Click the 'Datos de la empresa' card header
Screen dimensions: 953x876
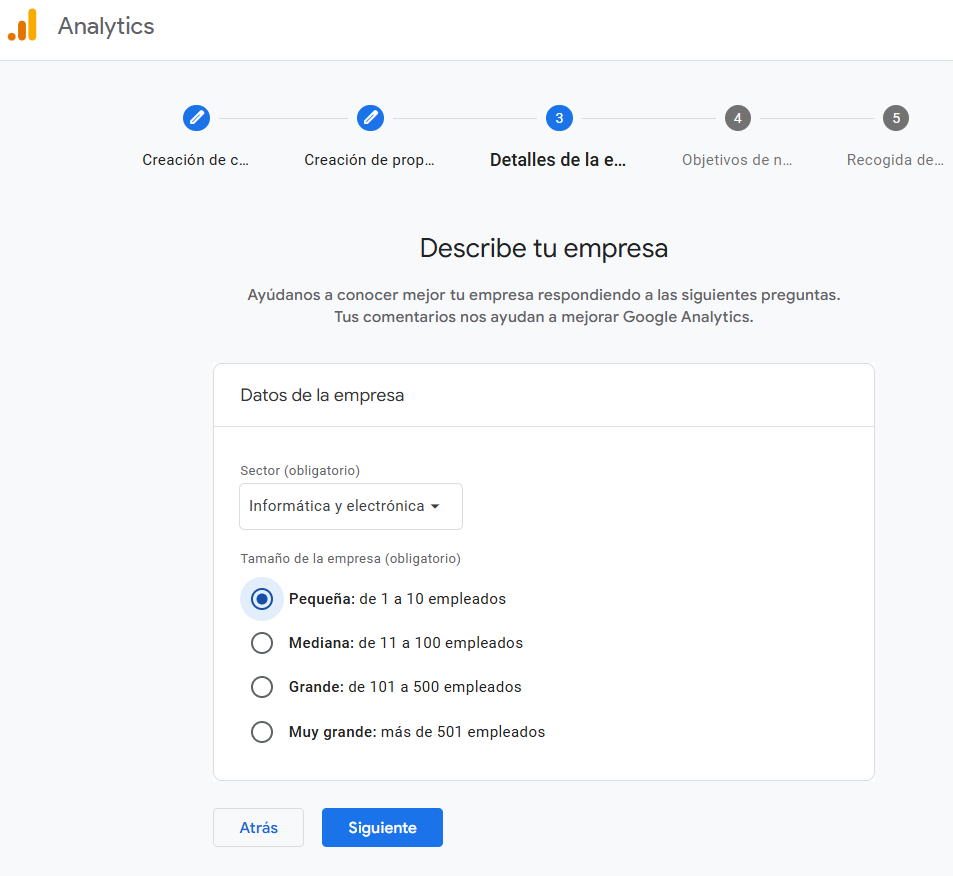322,395
